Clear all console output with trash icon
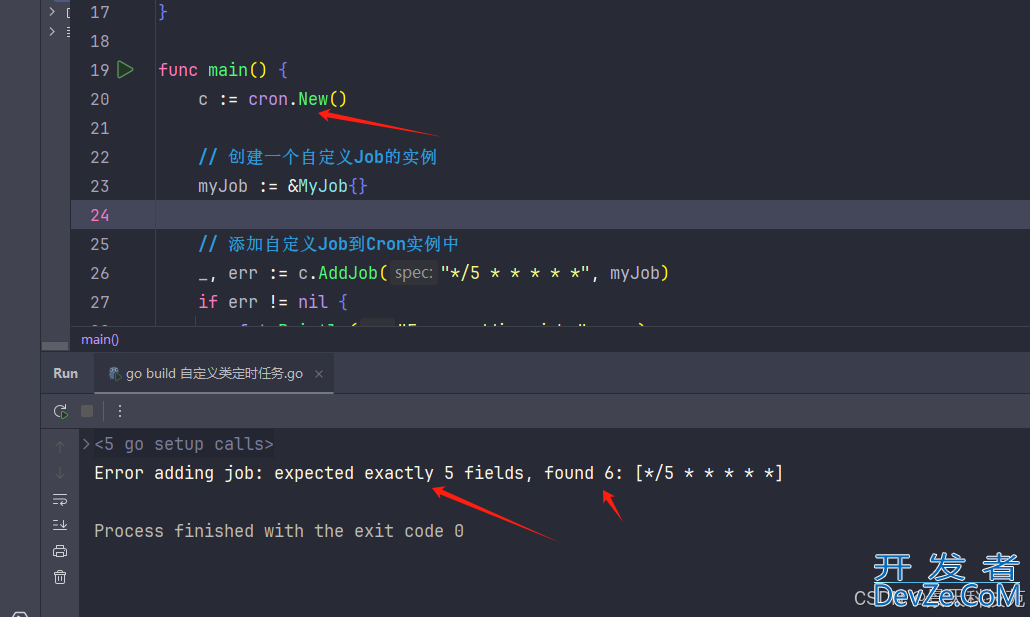The width and height of the screenshot is (1030, 617). (x=60, y=577)
